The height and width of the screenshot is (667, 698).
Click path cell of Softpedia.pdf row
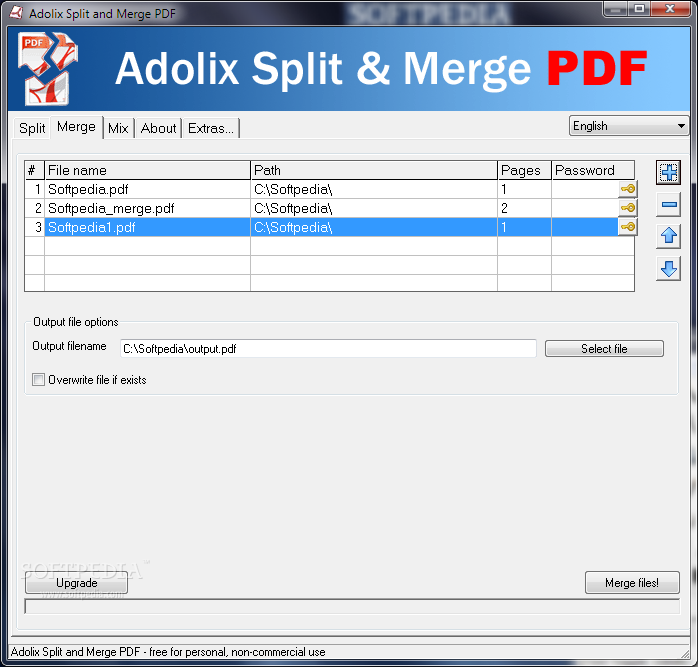point(374,189)
